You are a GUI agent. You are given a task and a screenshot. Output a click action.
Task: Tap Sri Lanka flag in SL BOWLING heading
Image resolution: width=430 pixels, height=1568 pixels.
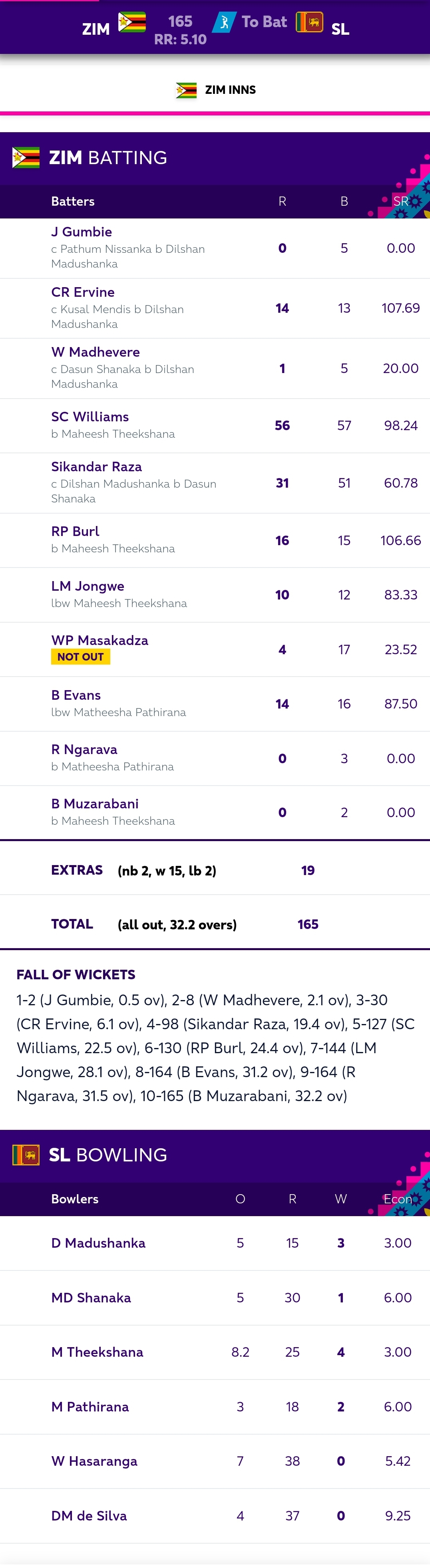click(x=26, y=1154)
